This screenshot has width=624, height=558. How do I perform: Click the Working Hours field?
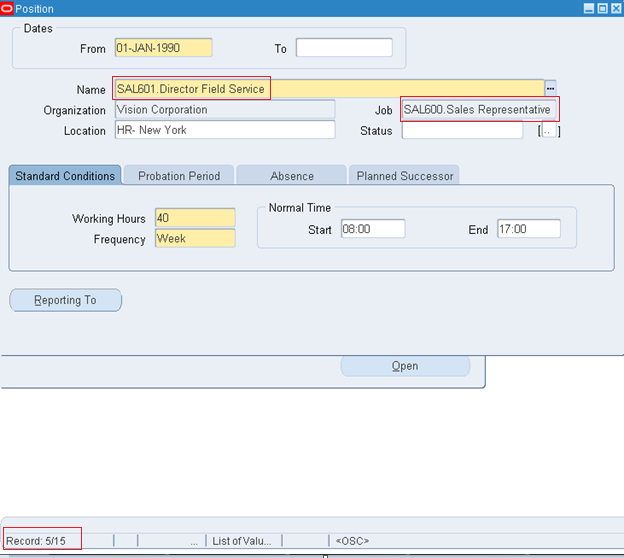pos(195,218)
